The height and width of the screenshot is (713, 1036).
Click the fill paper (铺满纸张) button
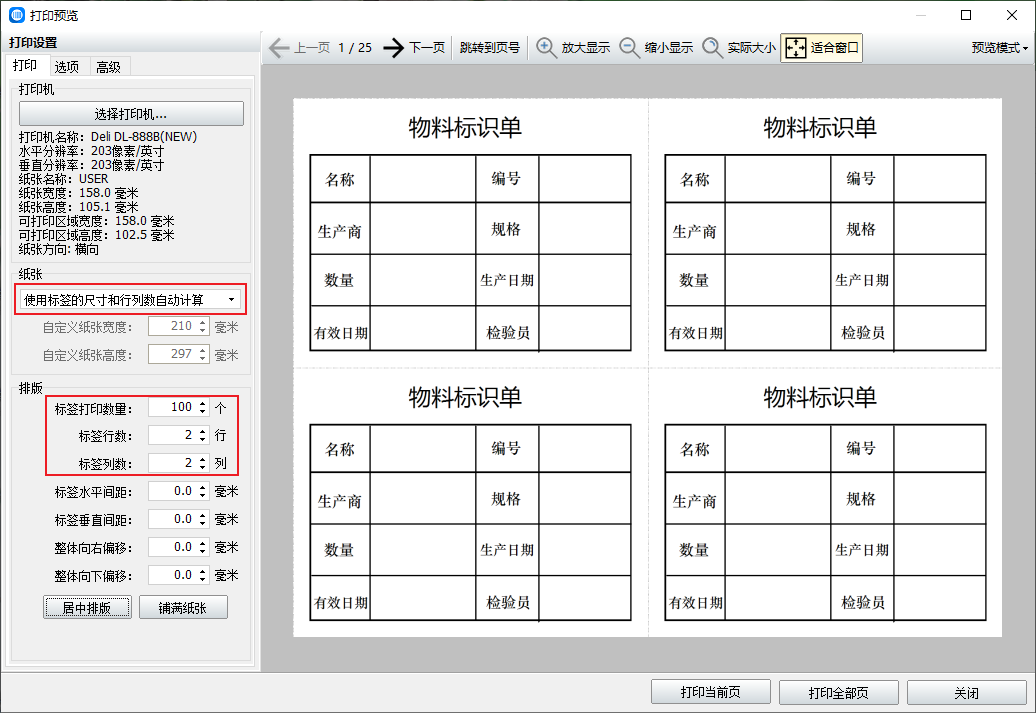point(183,607)
